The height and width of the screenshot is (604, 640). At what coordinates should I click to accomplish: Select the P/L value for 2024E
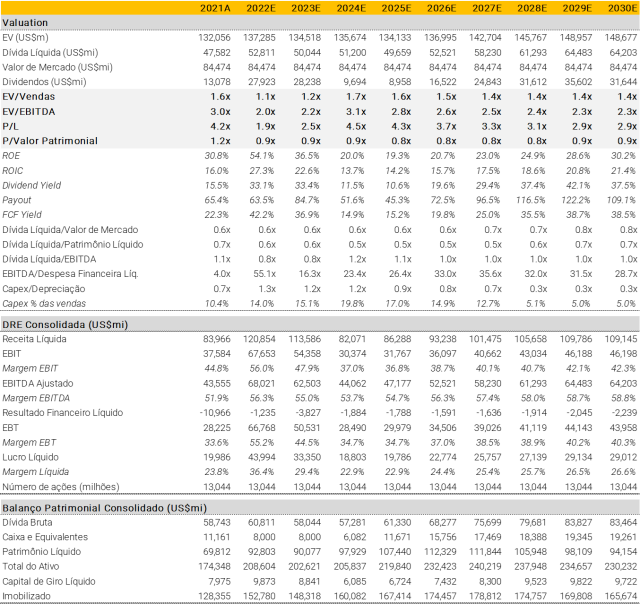pyautogui.click(x=356, y=126)
